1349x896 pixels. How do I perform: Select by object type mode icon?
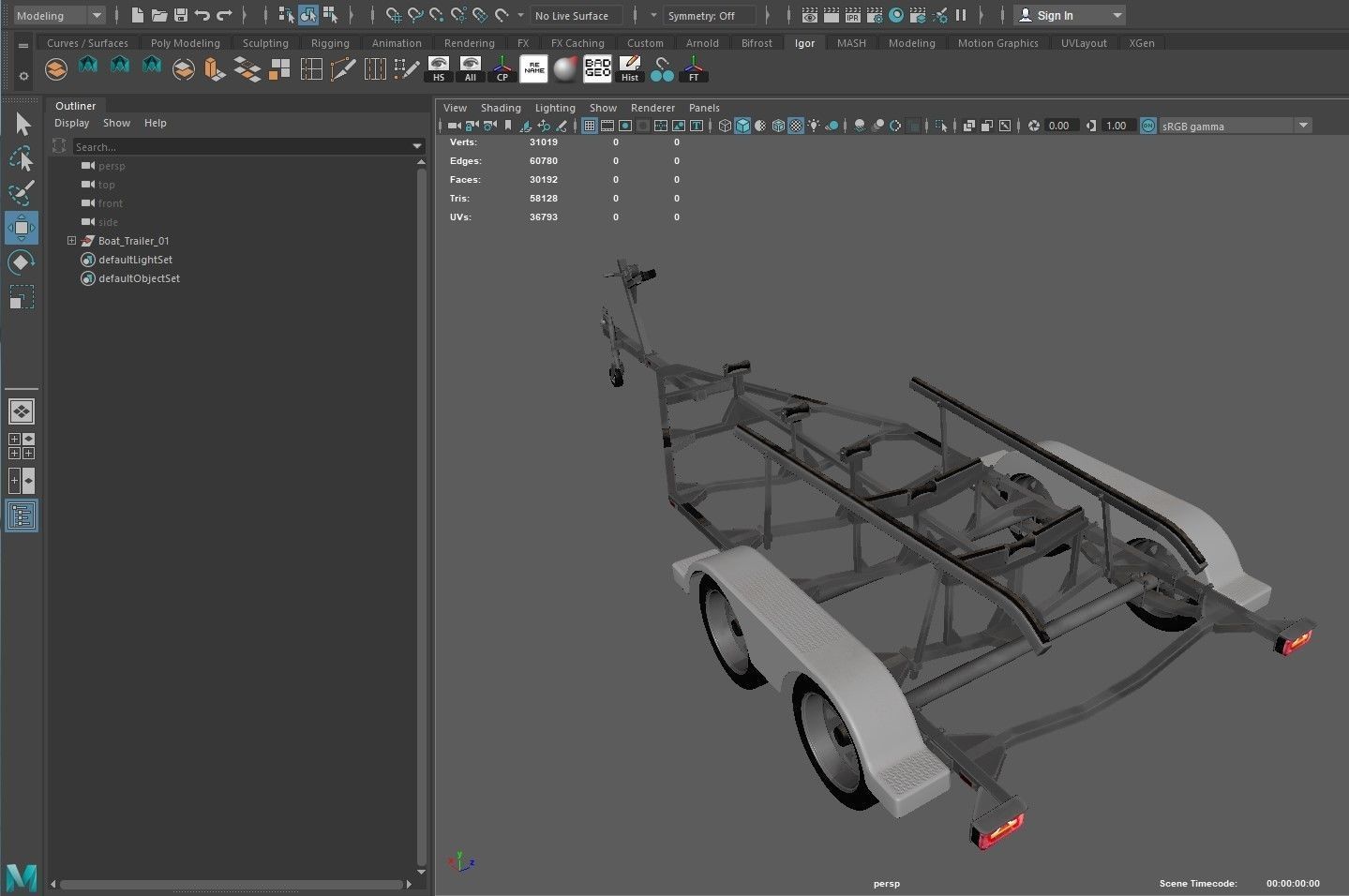pos(308,15)
